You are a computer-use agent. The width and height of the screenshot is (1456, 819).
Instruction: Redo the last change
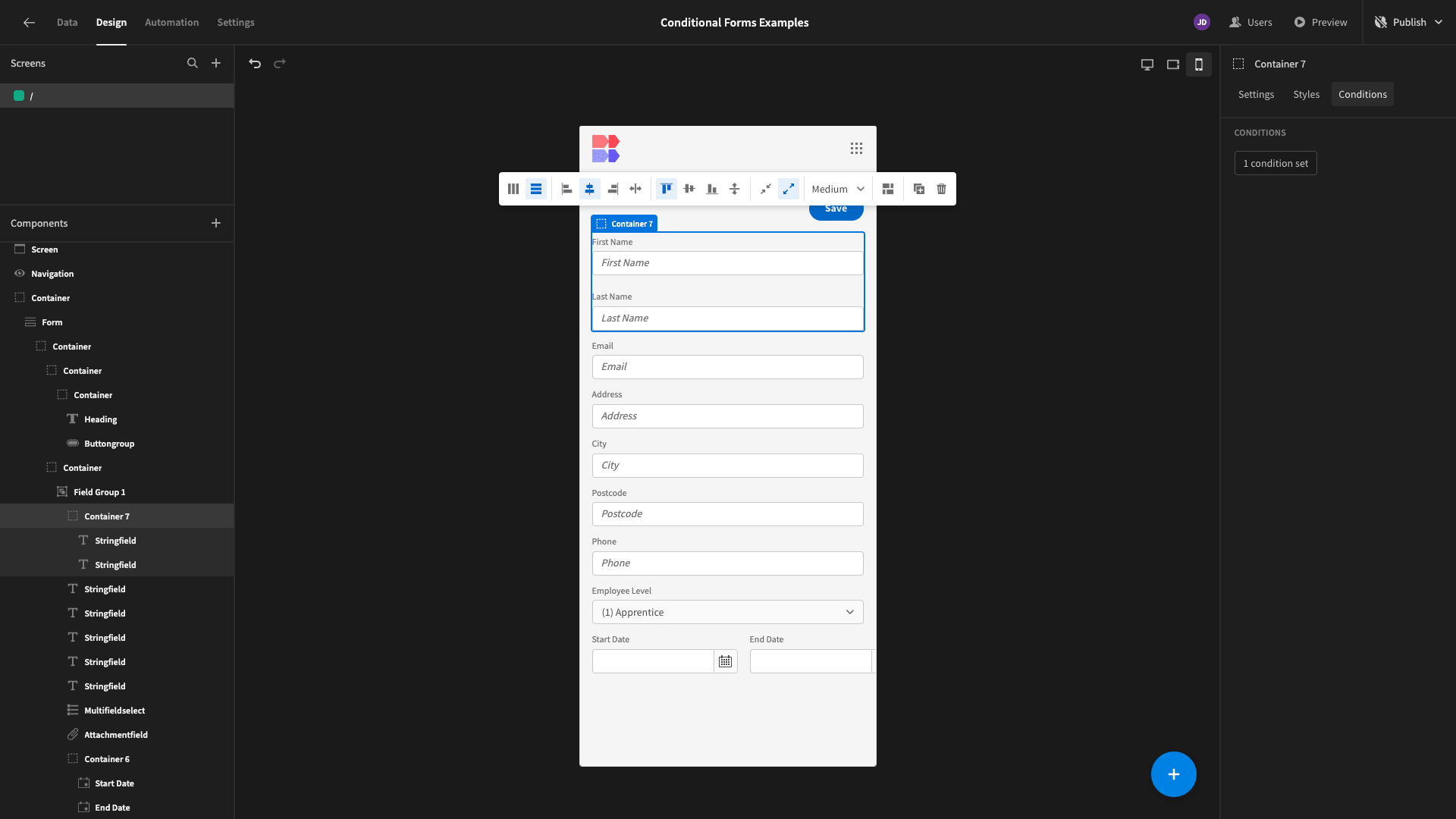pyautogui.click(x=280, y=64)
